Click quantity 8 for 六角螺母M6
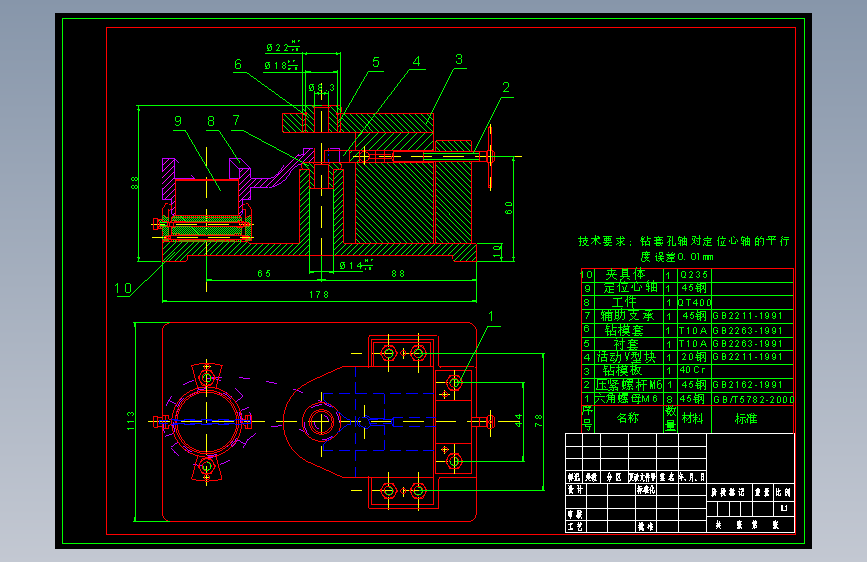The height and width of the screenshot is (562, 867). click(669, 399)
